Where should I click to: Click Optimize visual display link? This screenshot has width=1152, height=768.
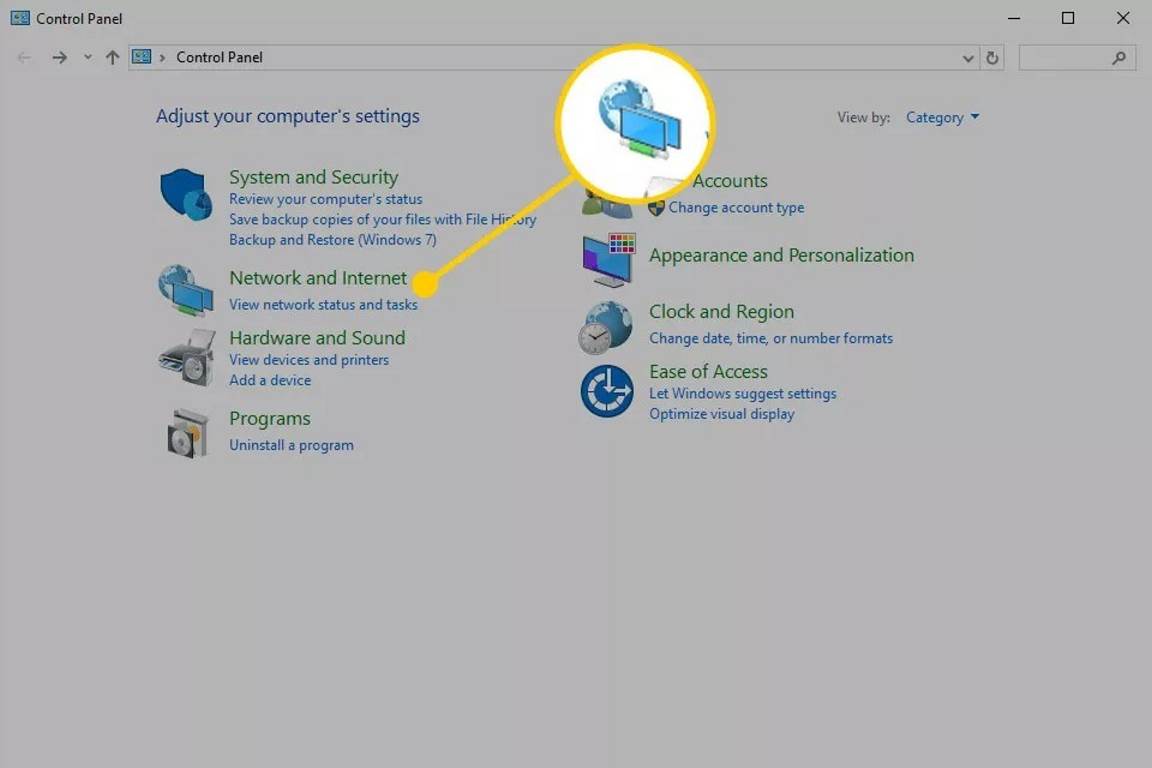point(721,414)
